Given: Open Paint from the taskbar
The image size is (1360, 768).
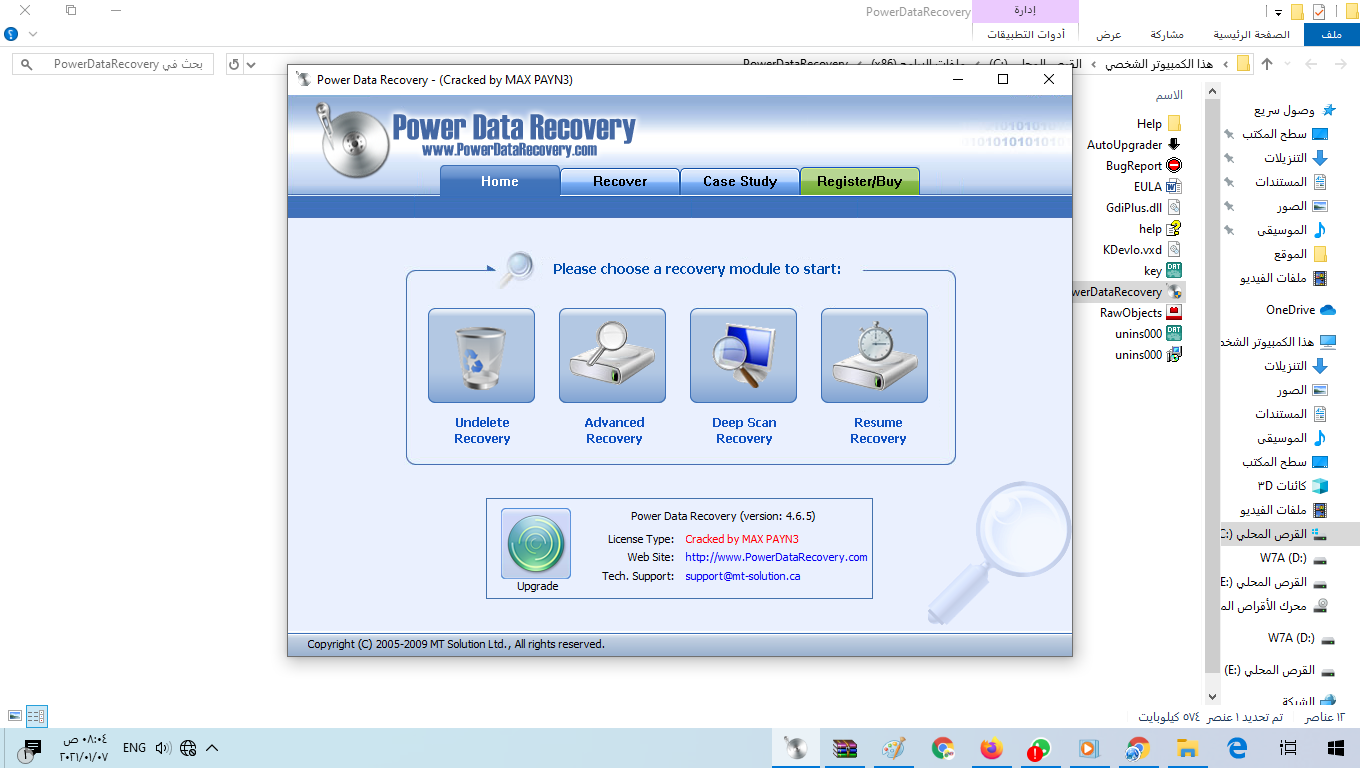Looking at the screenshot, I should coord(894,748).
